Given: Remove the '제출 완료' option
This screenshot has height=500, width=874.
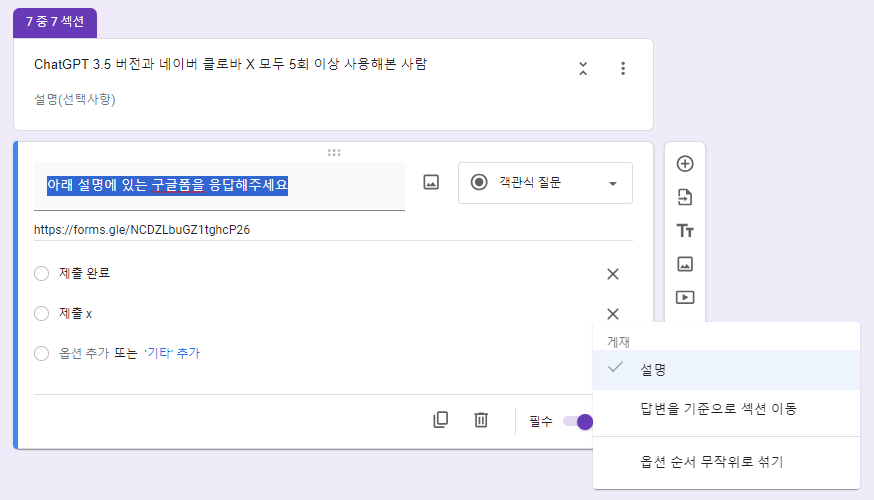Looking at the screenshot, I should [x=613, y=274].
